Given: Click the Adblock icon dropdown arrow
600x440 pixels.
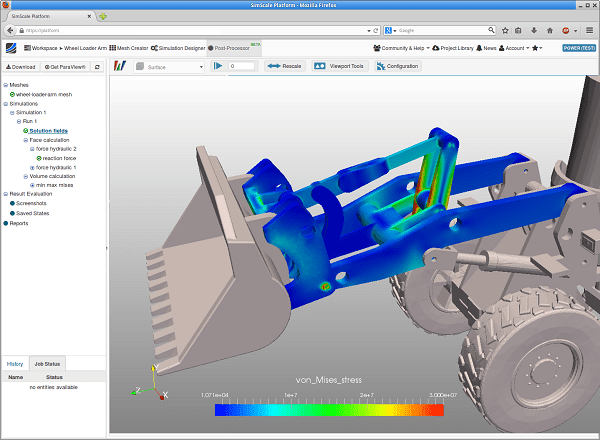Looking at the screenshot, I should 575,31.
